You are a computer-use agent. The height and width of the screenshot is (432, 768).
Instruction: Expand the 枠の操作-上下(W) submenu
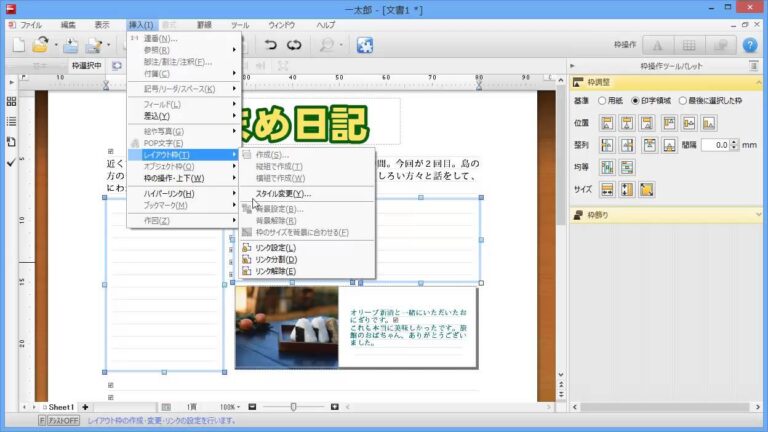tap(184, 178)
